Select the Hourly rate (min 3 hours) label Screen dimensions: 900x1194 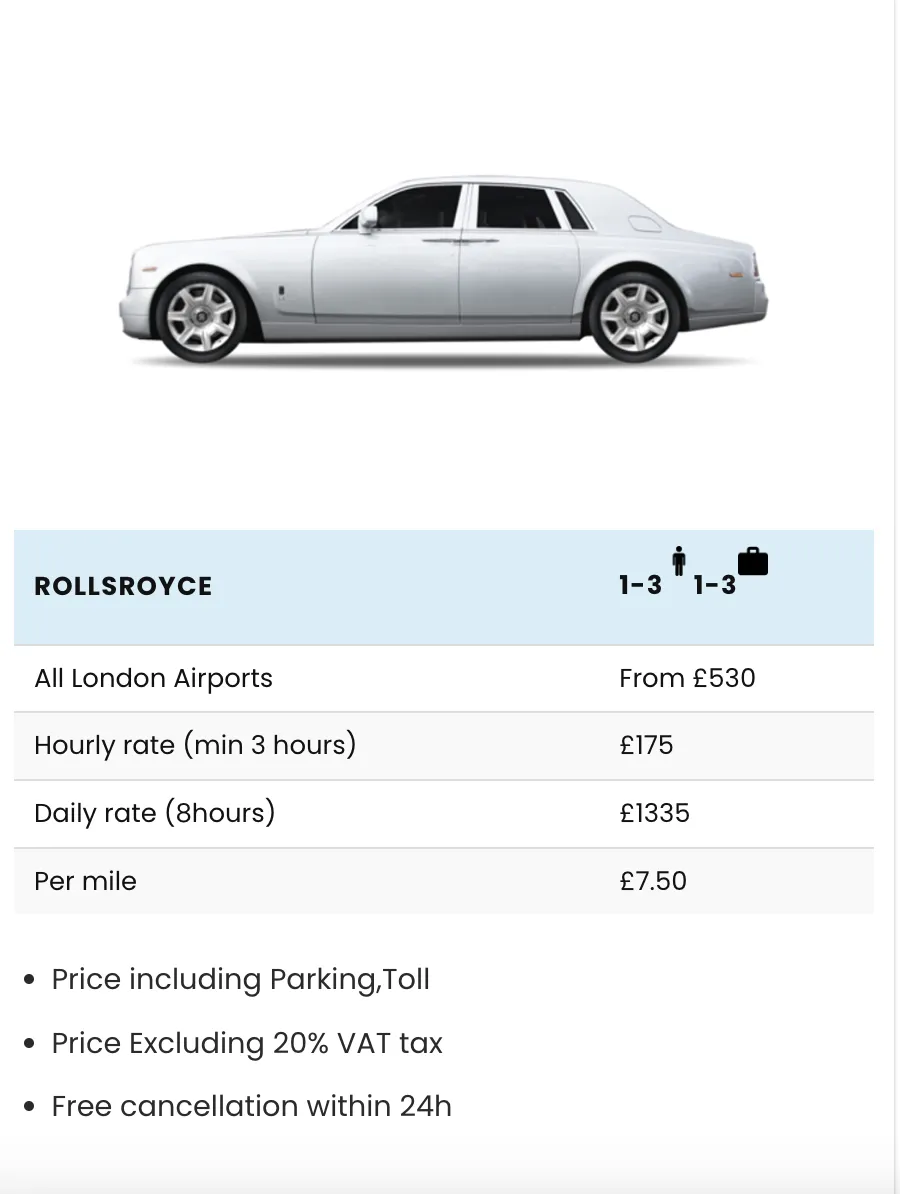[x=195, y=745]
